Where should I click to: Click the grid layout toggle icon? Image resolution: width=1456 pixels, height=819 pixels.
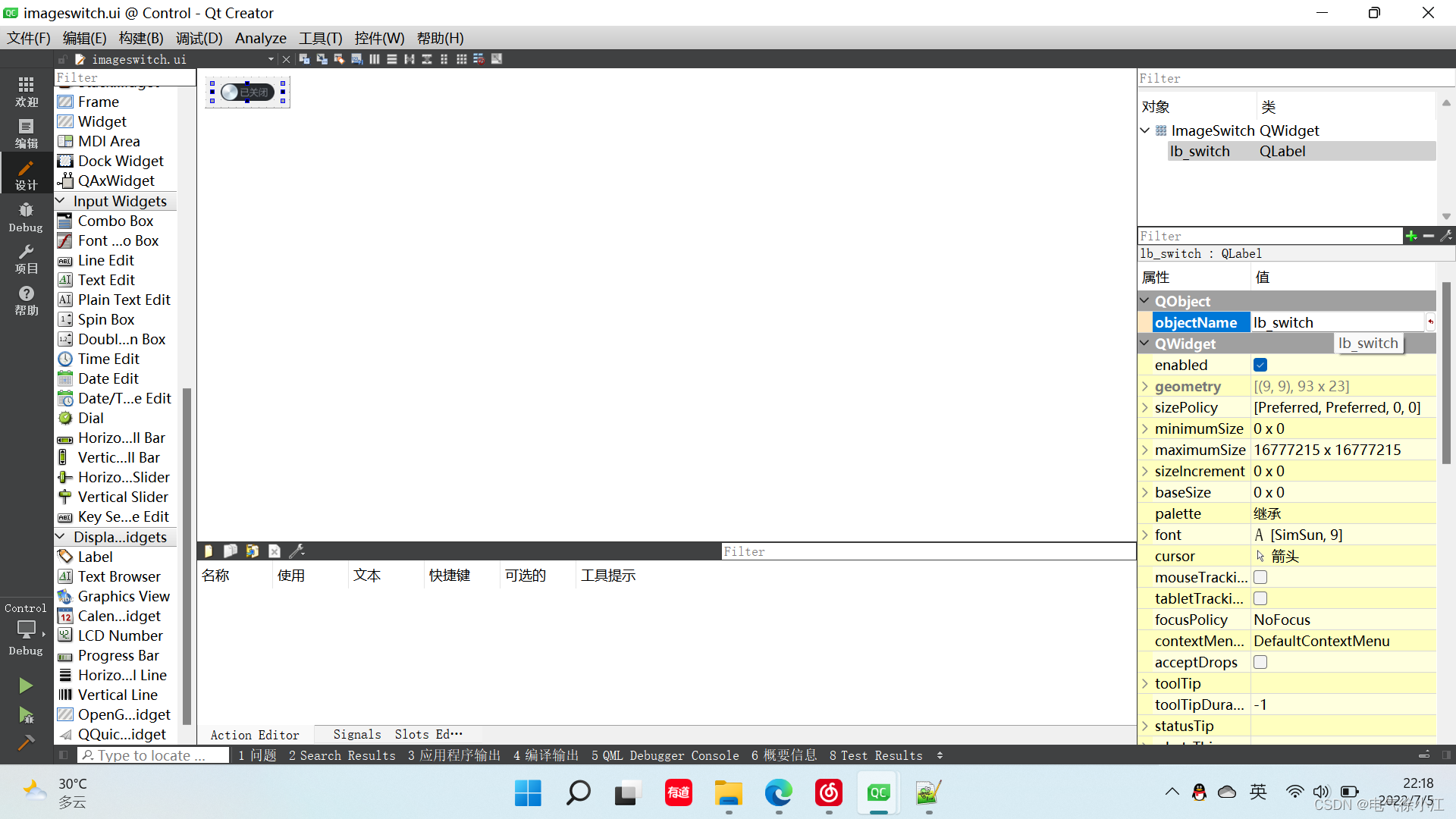(x=461, y=59)
